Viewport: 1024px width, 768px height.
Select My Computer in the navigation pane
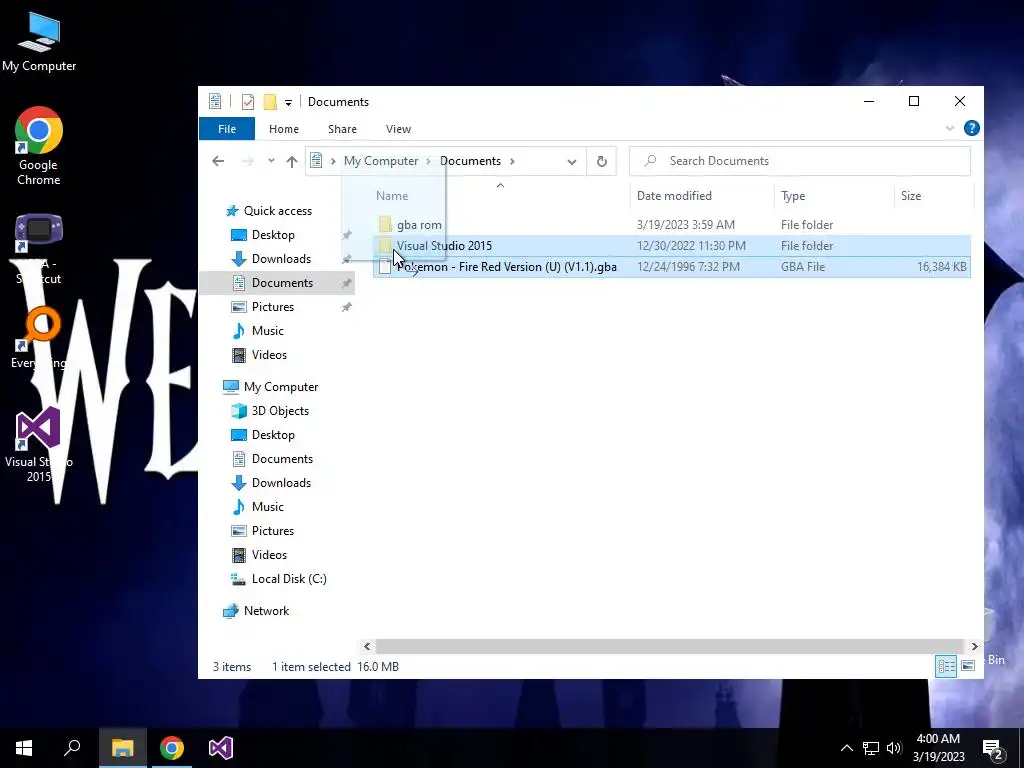pyautogui.click(x=281, y=387)
